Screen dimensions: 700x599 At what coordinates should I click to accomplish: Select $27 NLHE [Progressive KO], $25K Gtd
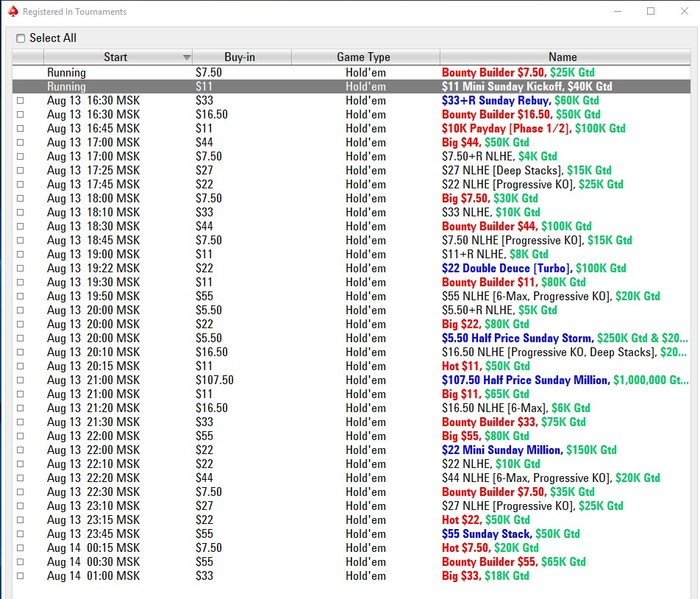click(351, 506)
